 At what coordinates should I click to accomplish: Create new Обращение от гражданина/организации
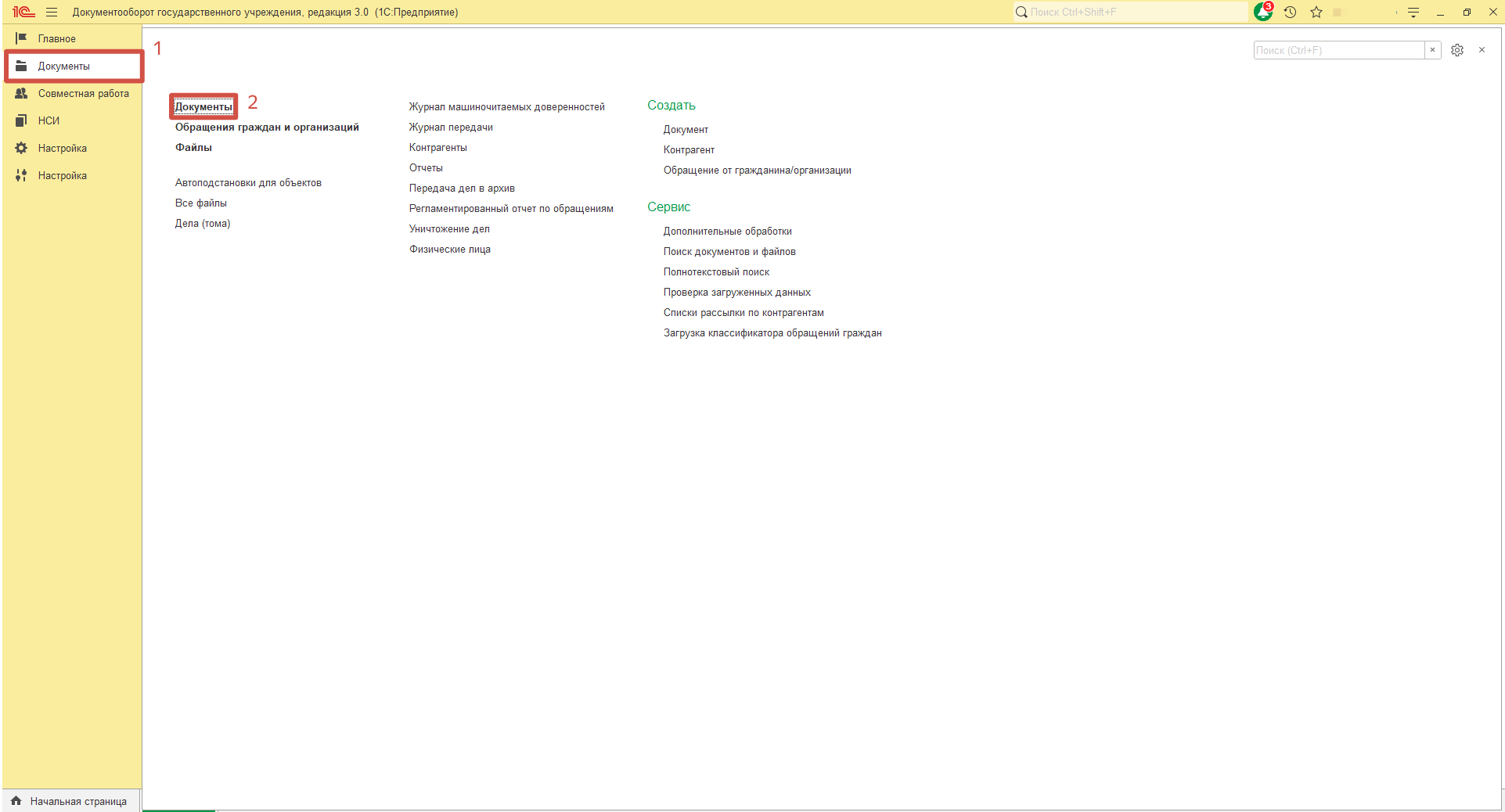coord(757,170)
